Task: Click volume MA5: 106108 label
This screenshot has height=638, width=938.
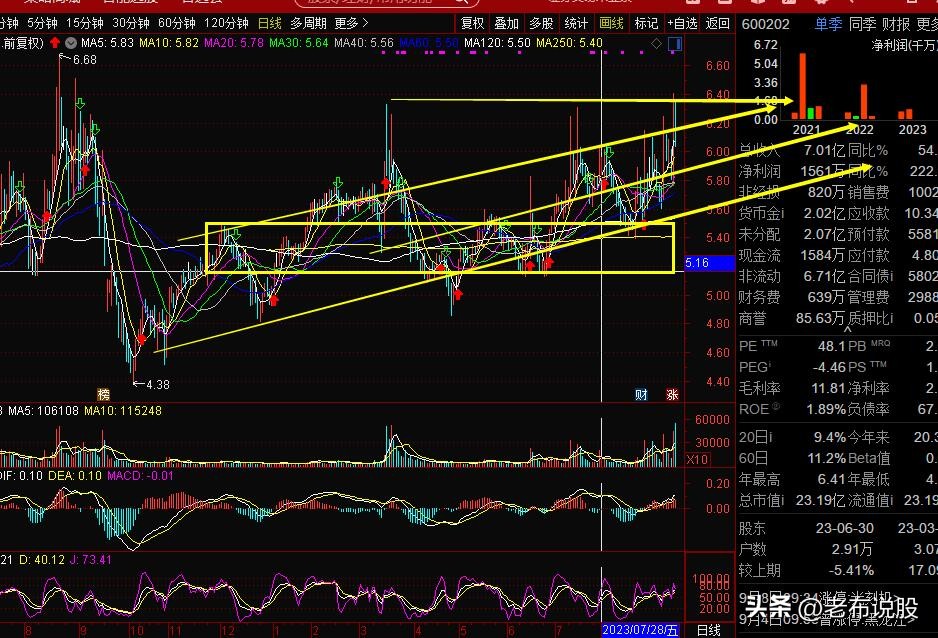Action: tap(43, 411)
